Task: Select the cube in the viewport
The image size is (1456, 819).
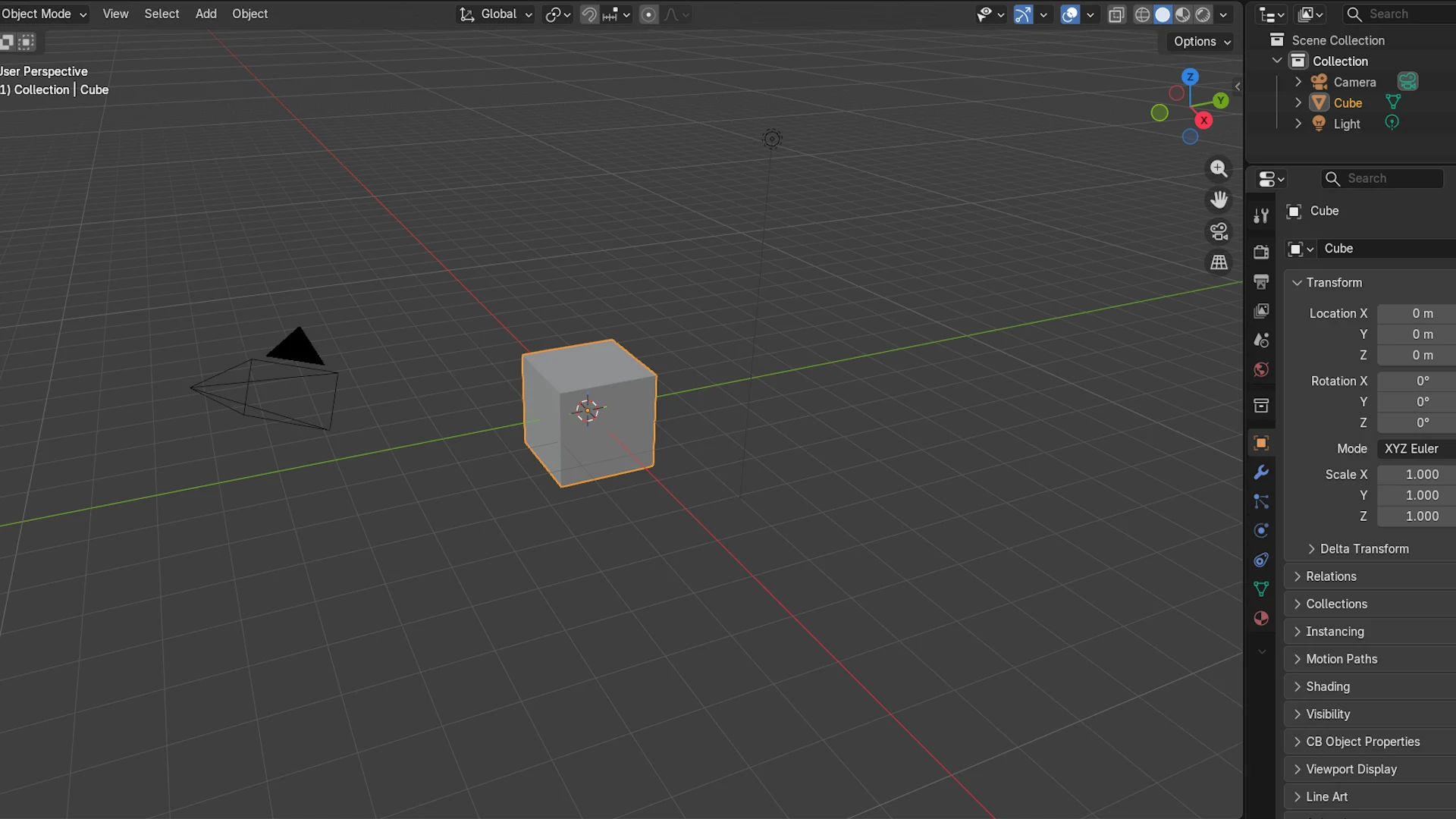Action: tap(589, 413)
